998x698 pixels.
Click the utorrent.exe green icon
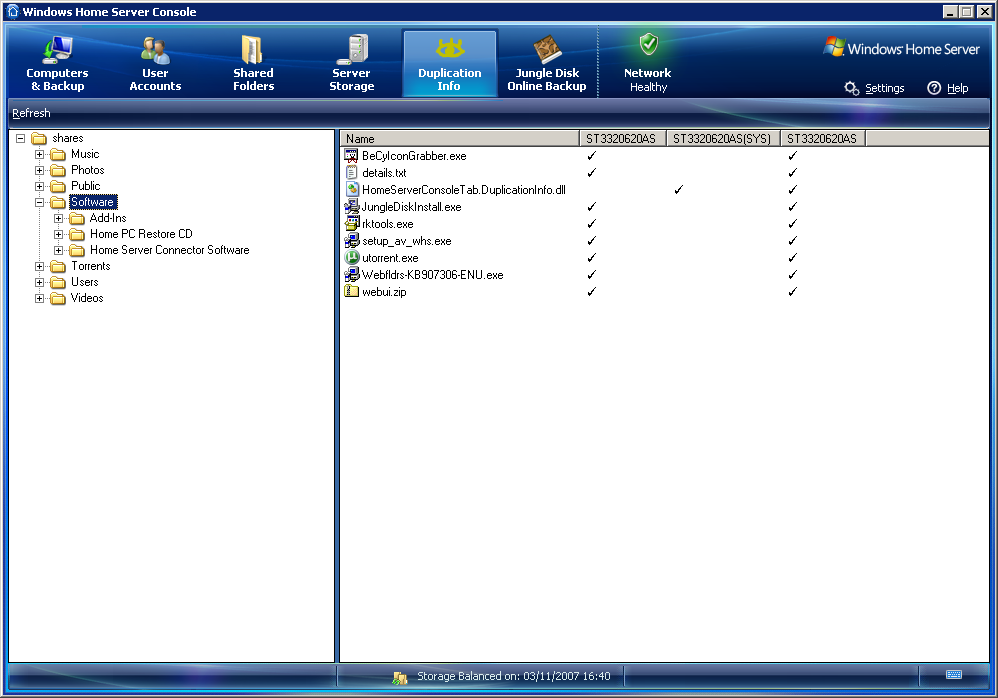tap(351, 258)
